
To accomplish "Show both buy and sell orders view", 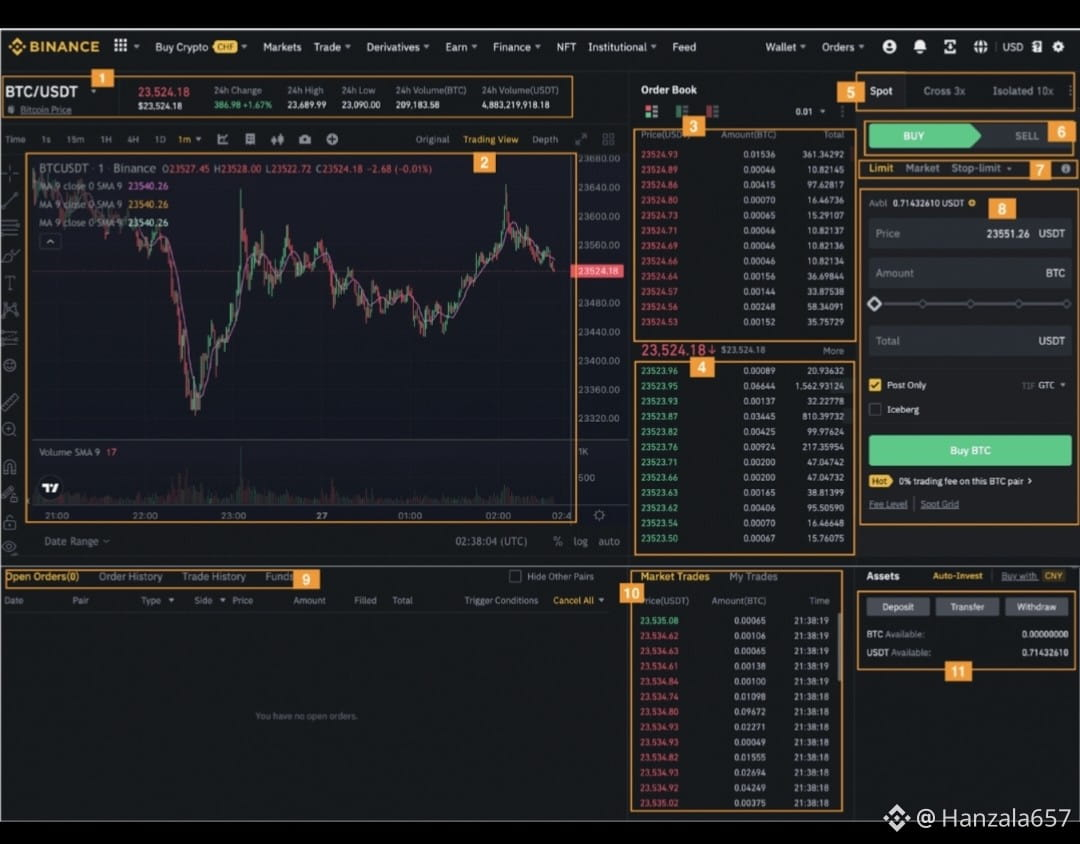I will click(651, 111).
